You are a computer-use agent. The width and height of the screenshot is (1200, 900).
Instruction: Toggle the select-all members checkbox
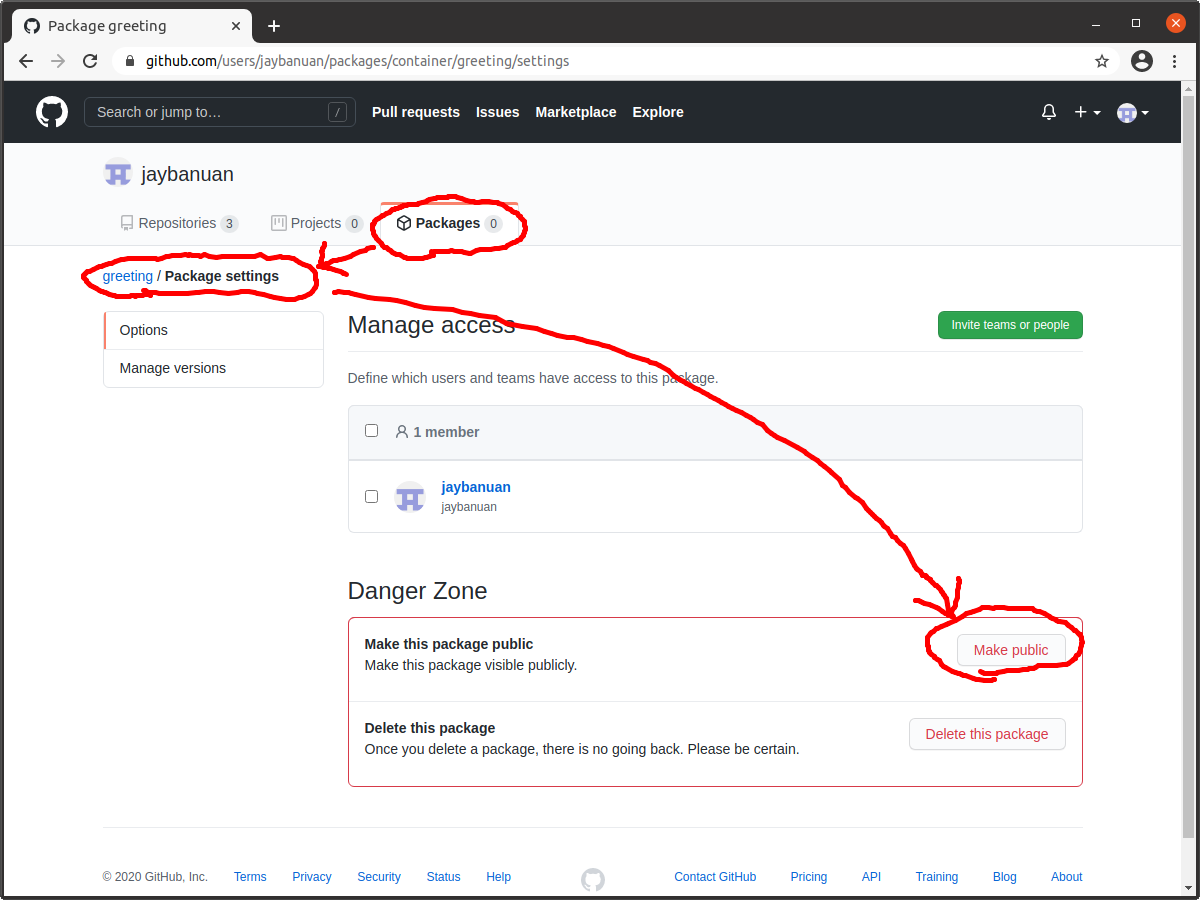pyautogui.click(x=371, y=430)
